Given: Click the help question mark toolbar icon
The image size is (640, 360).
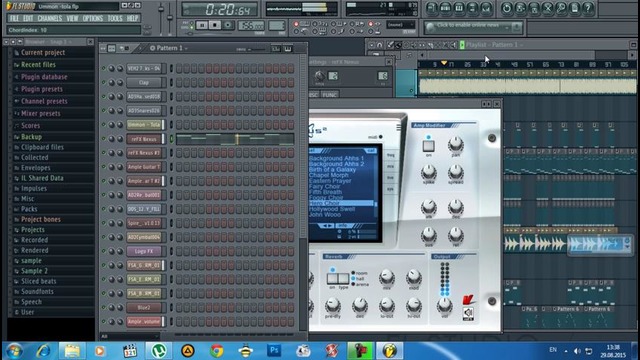Looking at the screenshot, I should (x=588, y=8).
